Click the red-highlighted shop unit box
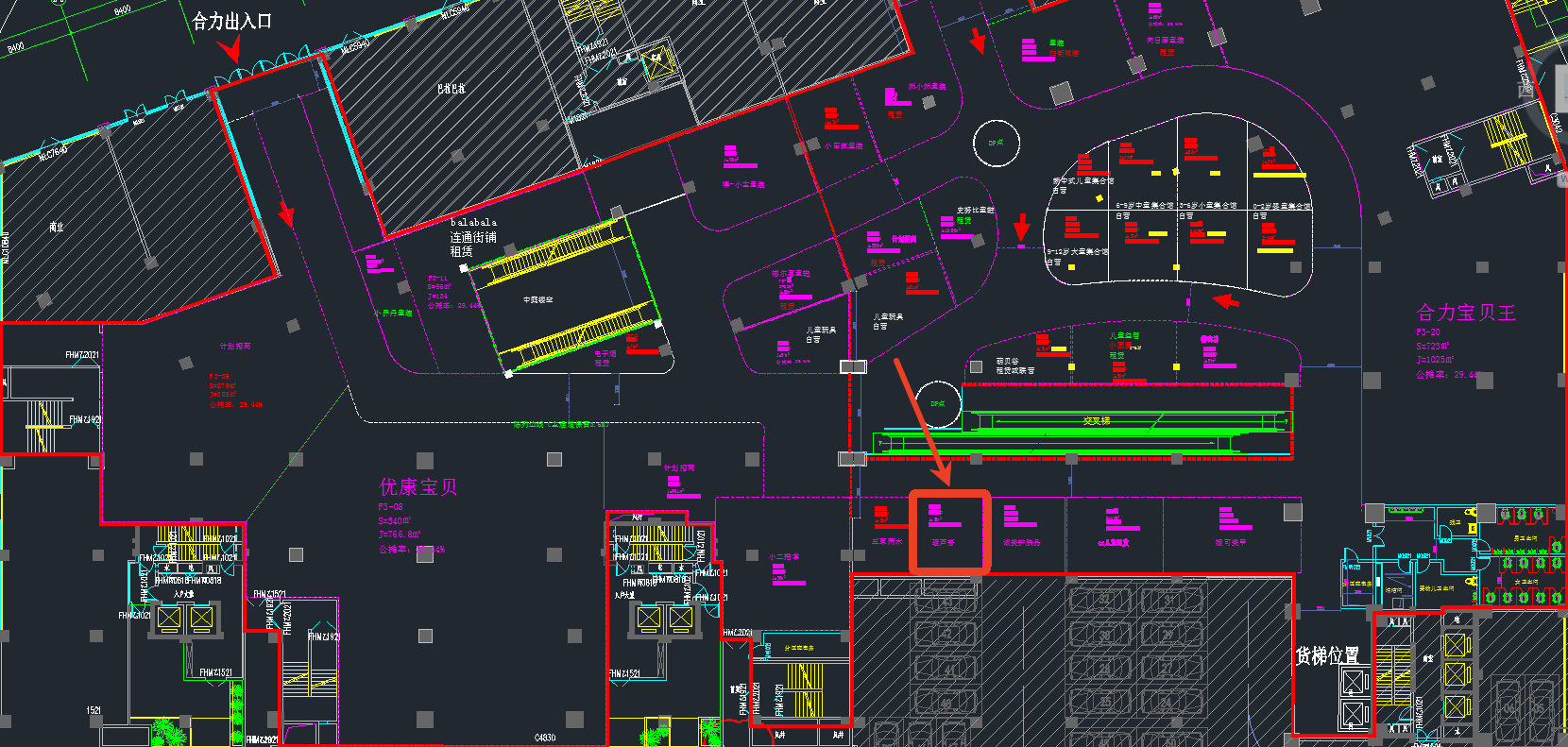Image resolution: width=1568 pixels, height=747 pixels. tap(949, 532)
